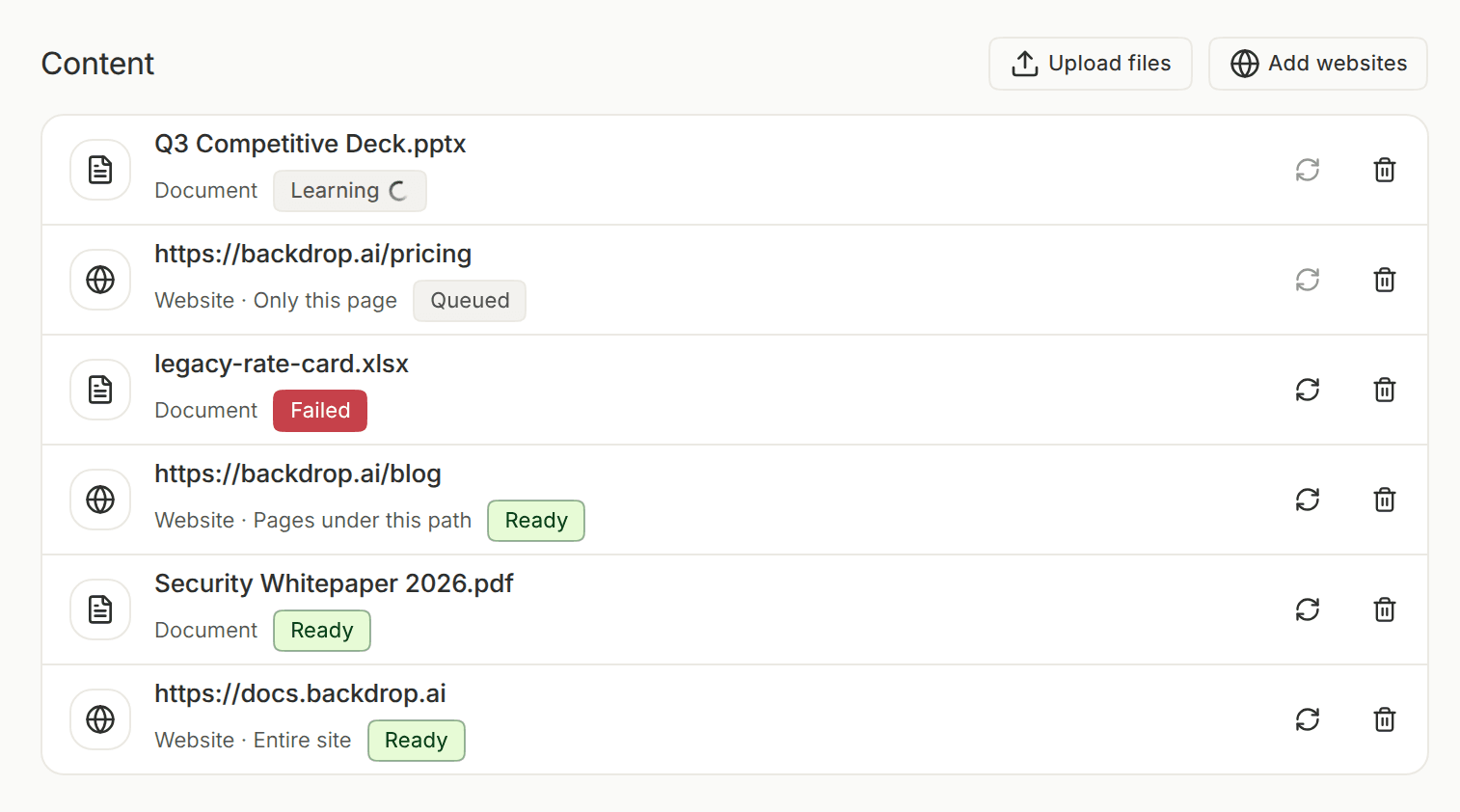Image resolution: width=1460 pixels, height=812 pixels.
Task: Click the globe icon beside backdrop.ai/blog
Action: point(100,500)
